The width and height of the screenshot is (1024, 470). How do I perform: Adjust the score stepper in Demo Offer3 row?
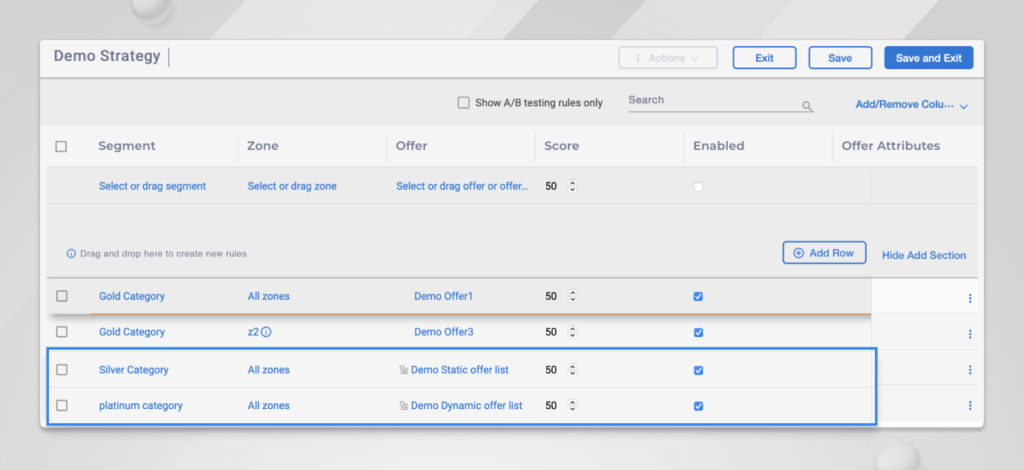pos(572,332)
